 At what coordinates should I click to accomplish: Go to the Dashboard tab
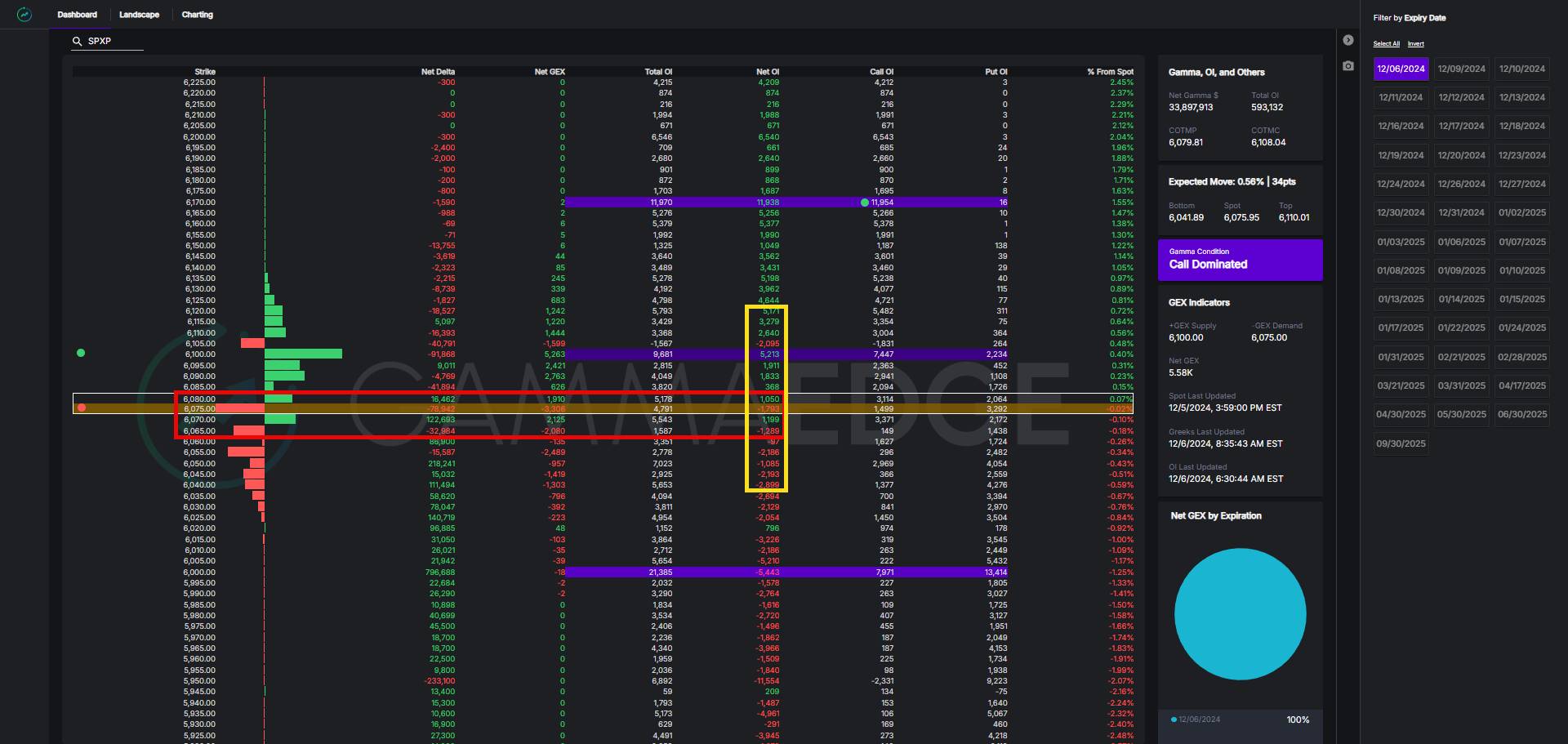click(x=78, y=15)
